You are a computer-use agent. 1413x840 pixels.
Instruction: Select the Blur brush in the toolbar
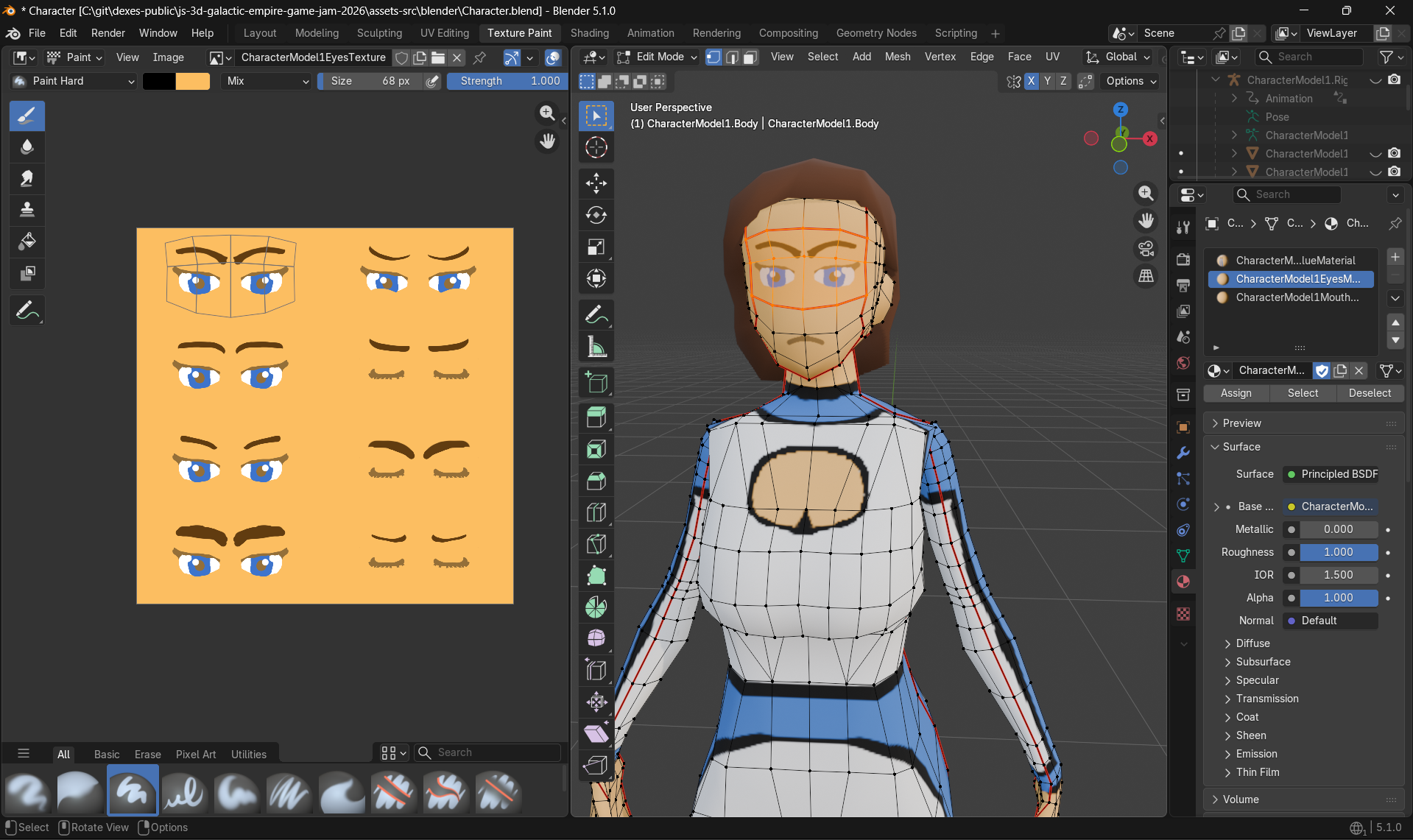coord(27,147)
